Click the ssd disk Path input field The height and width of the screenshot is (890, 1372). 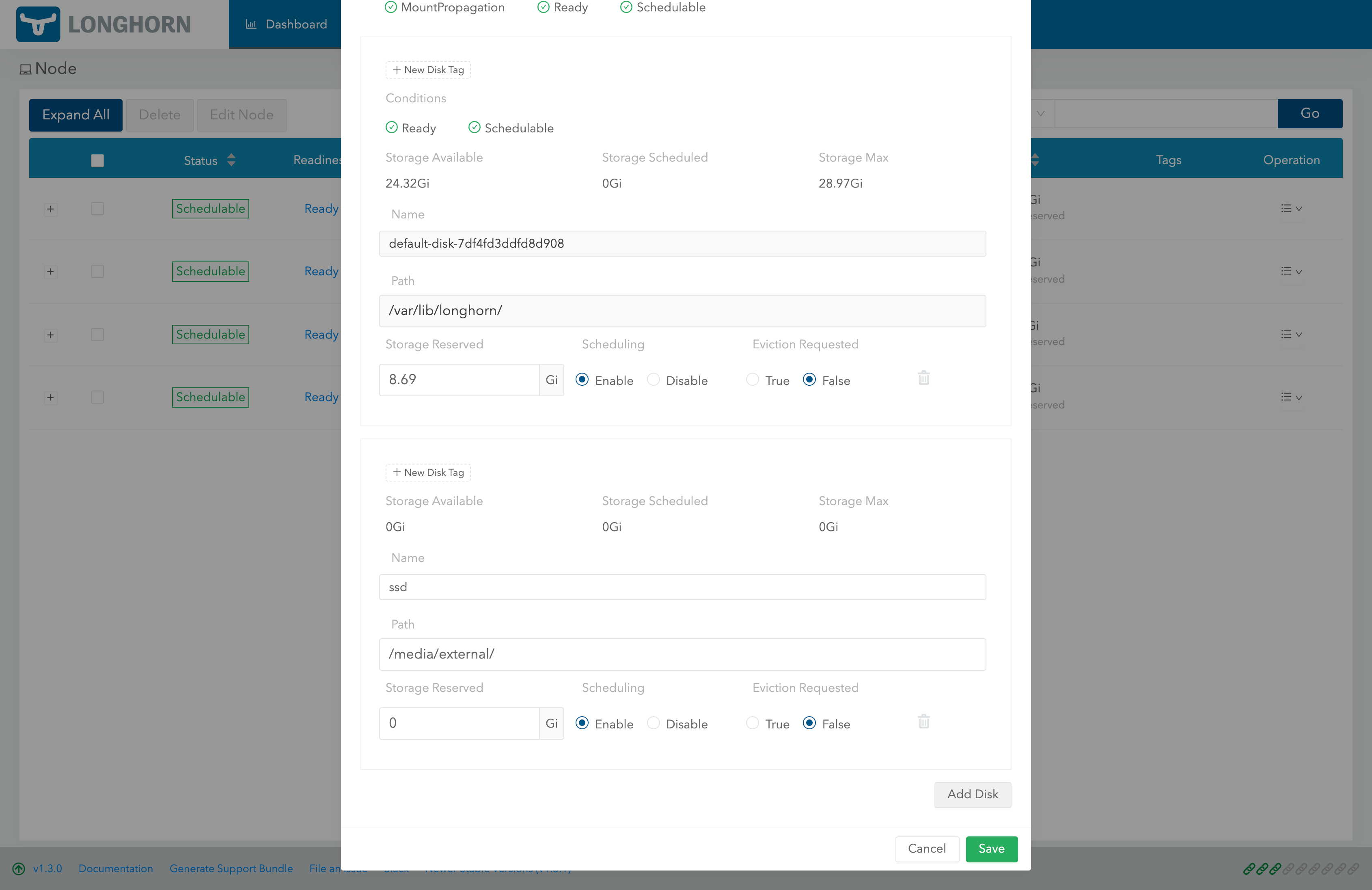point(682,654)
